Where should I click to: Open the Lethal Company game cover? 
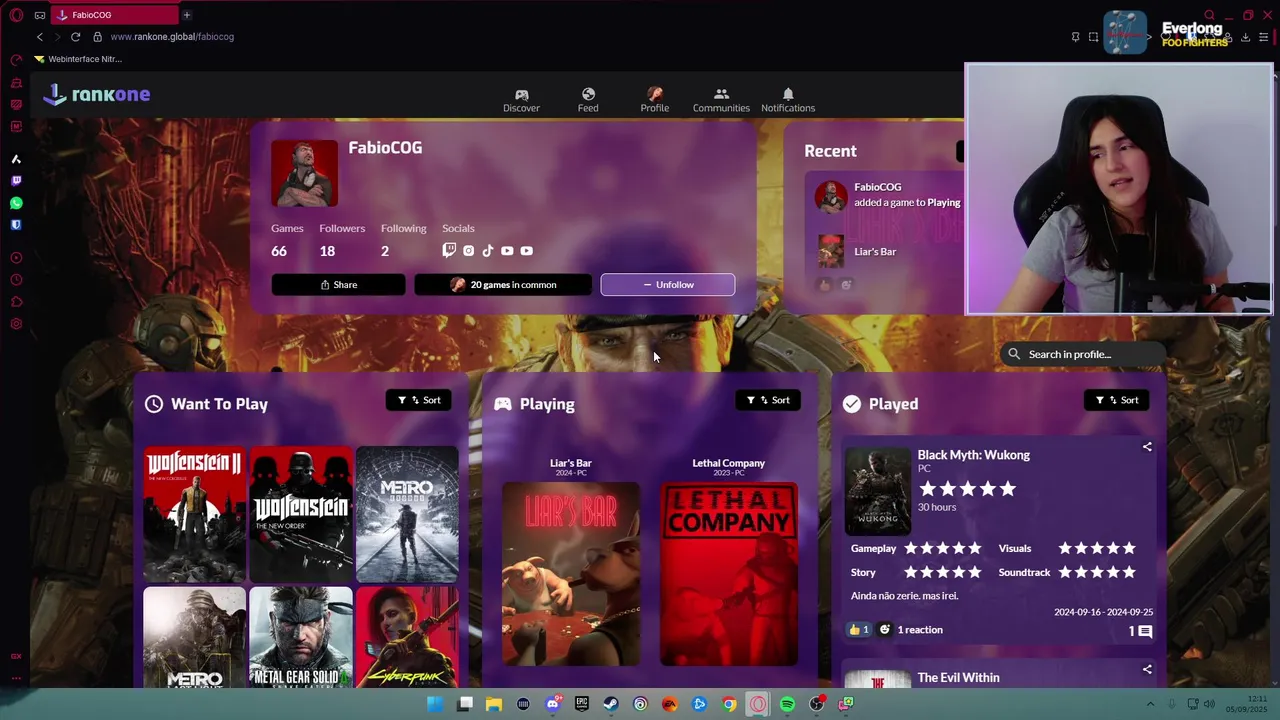pos(729,574)
